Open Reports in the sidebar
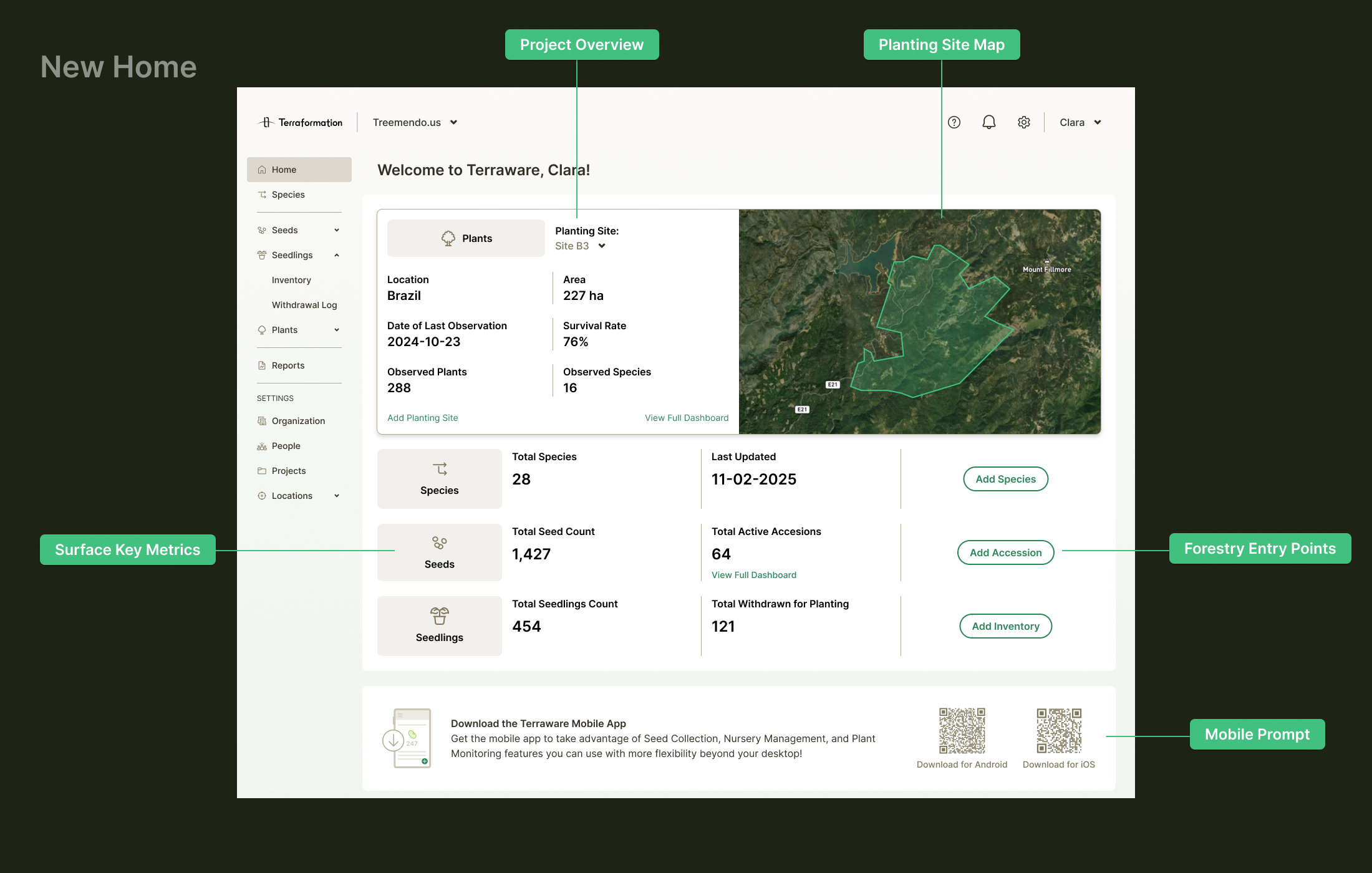1372x873 pixels. tap(288, 365)
